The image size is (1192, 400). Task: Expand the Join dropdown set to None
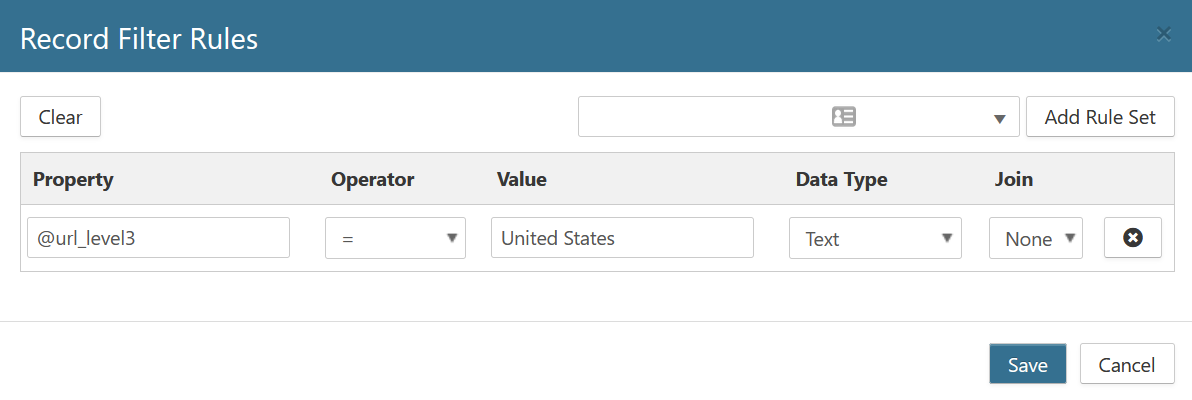coord(1035,238)
